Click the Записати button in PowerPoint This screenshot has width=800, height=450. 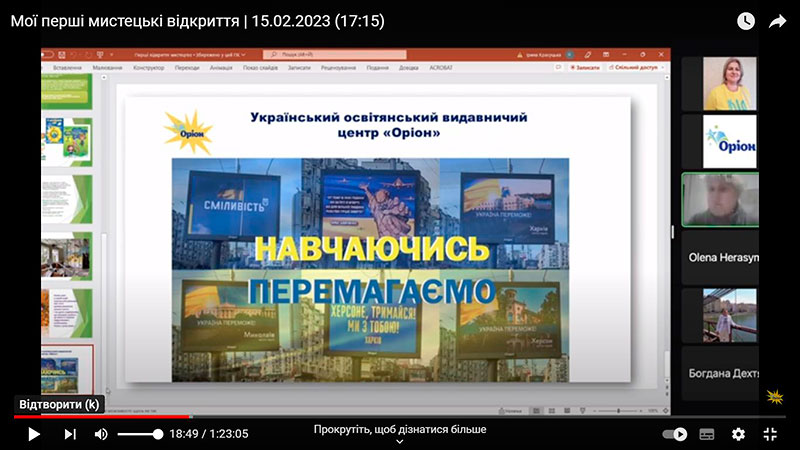(585, 67)
